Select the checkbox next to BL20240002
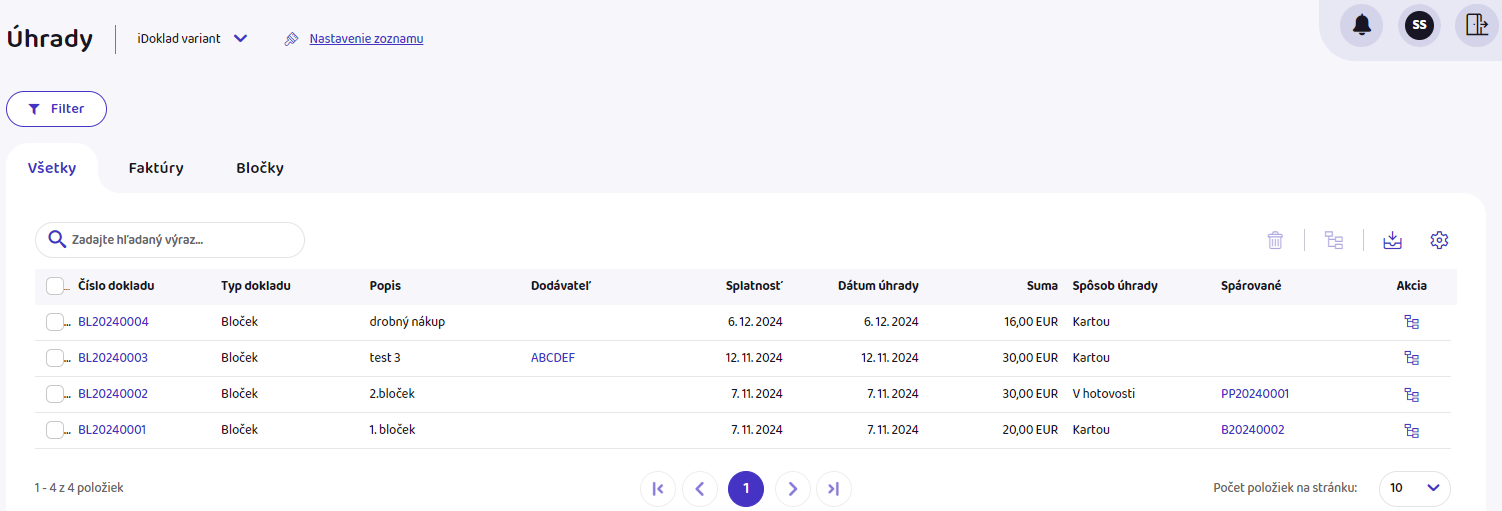The width and height of the screenshot is (1502, 511). (x=55, y=394)
